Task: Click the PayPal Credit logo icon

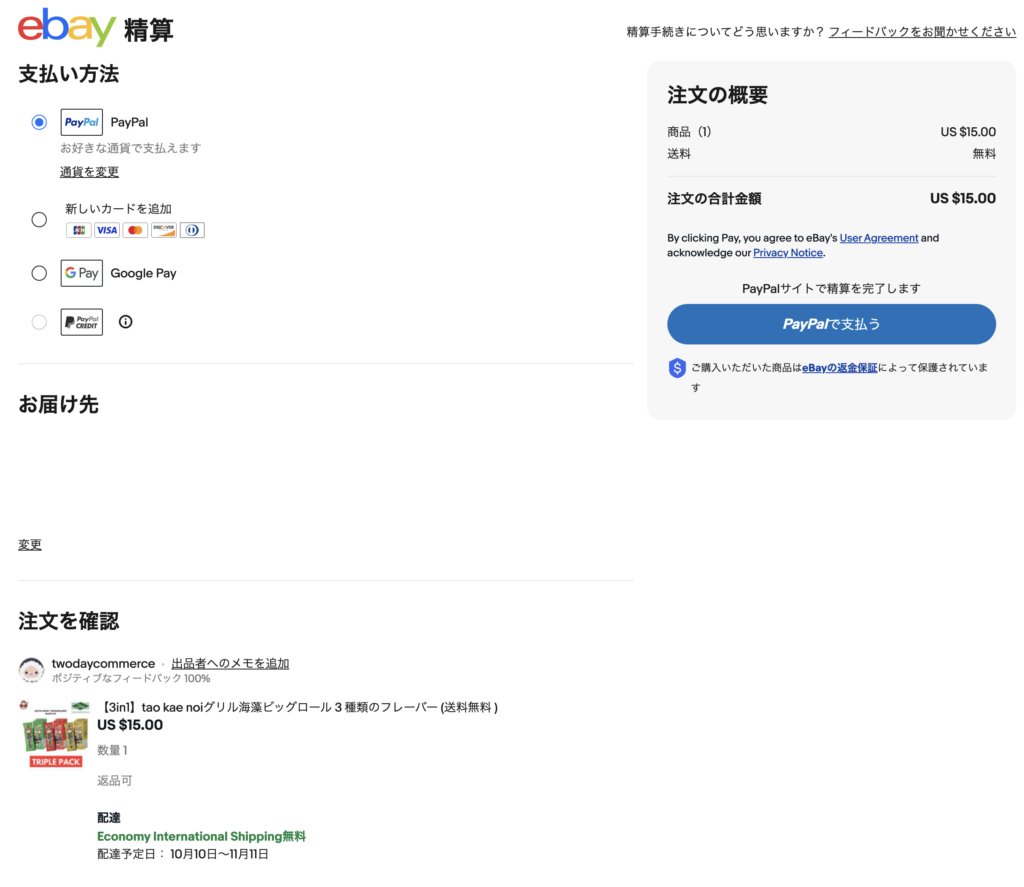Action: pos(81,322)
